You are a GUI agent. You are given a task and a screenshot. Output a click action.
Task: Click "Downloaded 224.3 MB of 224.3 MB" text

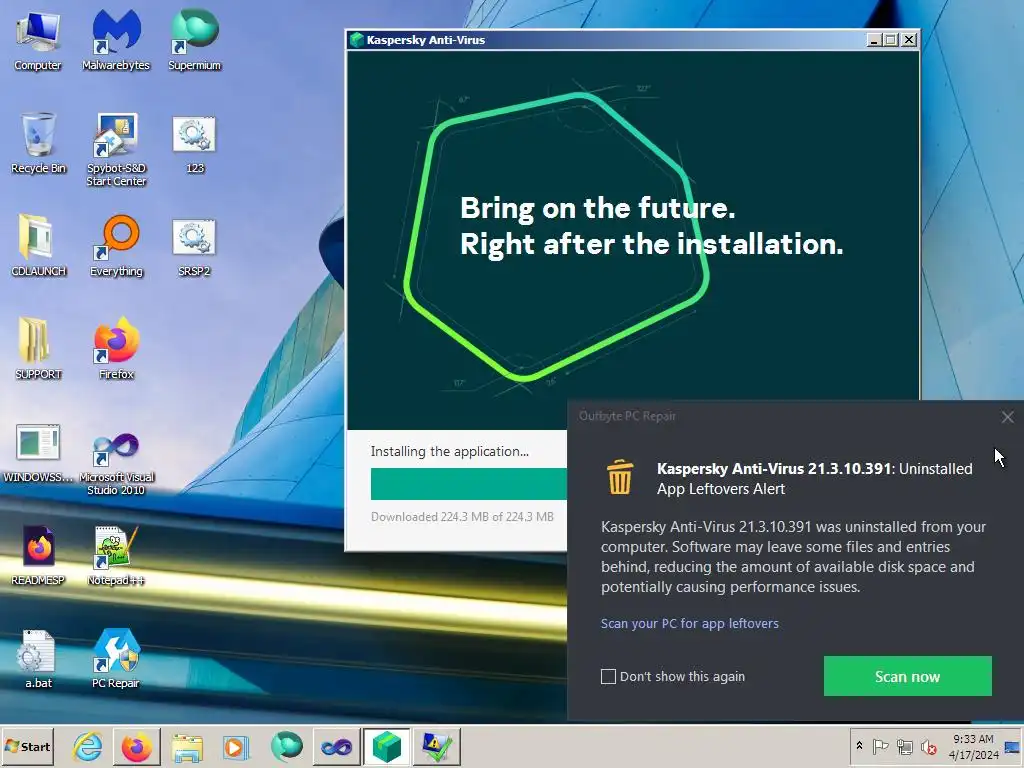point(462,517)
